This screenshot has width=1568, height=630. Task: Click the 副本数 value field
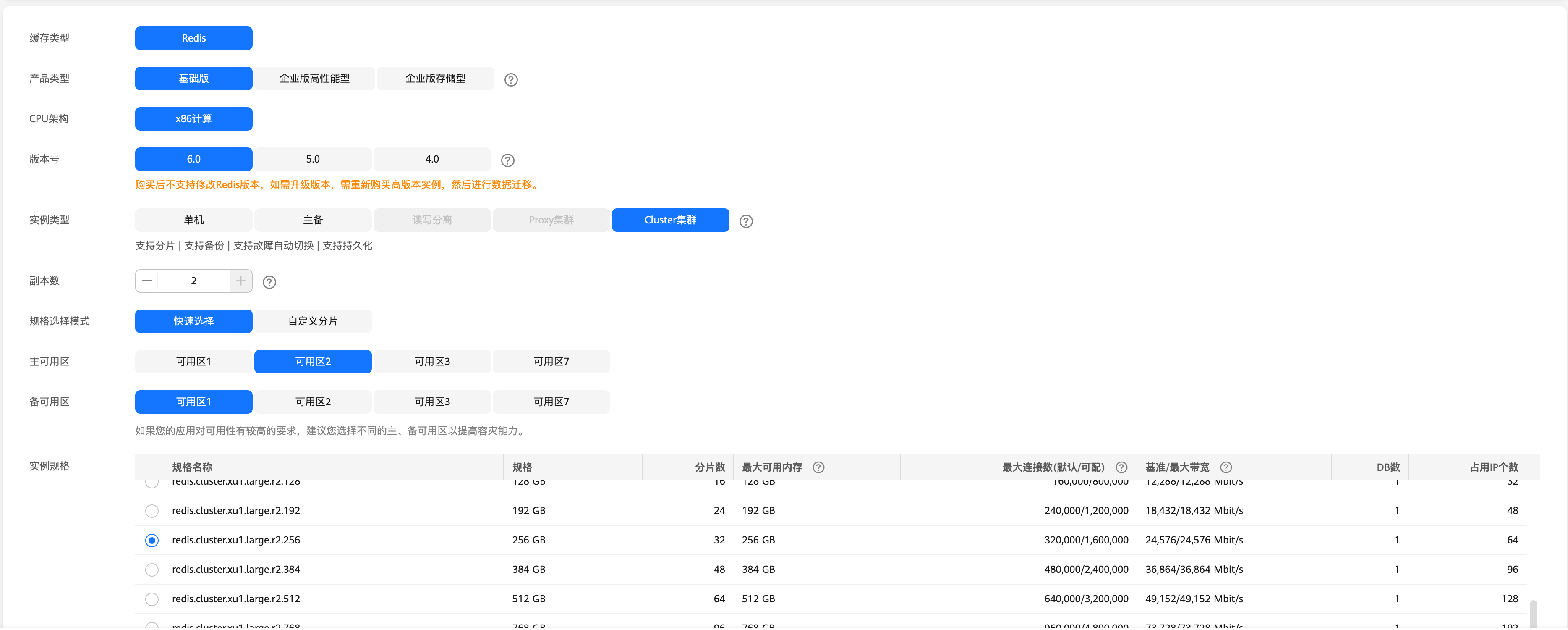click(193, 281)
